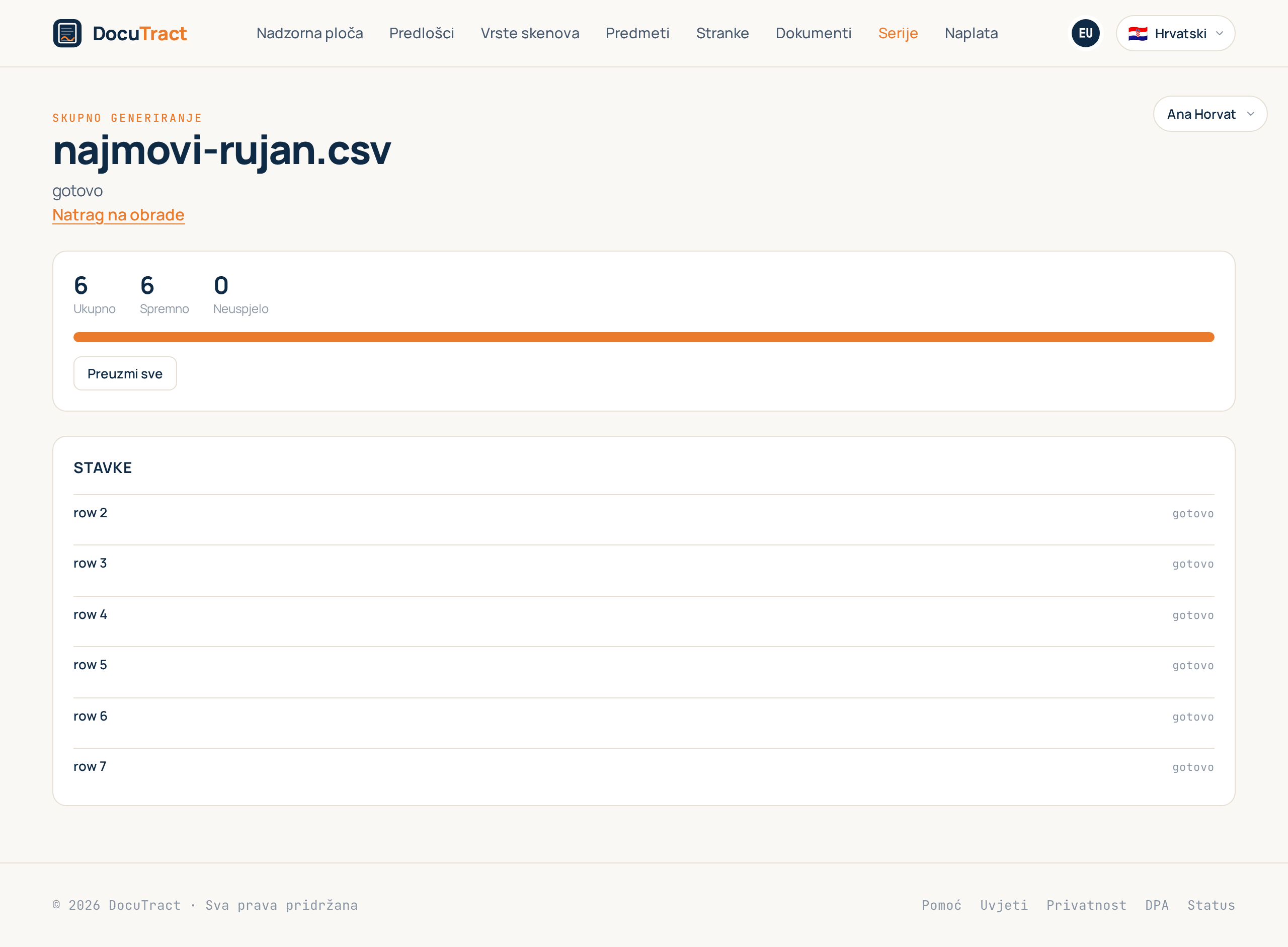
Task: Open the Naplata page
Action: pyautogui.click(x=971, y=33)
